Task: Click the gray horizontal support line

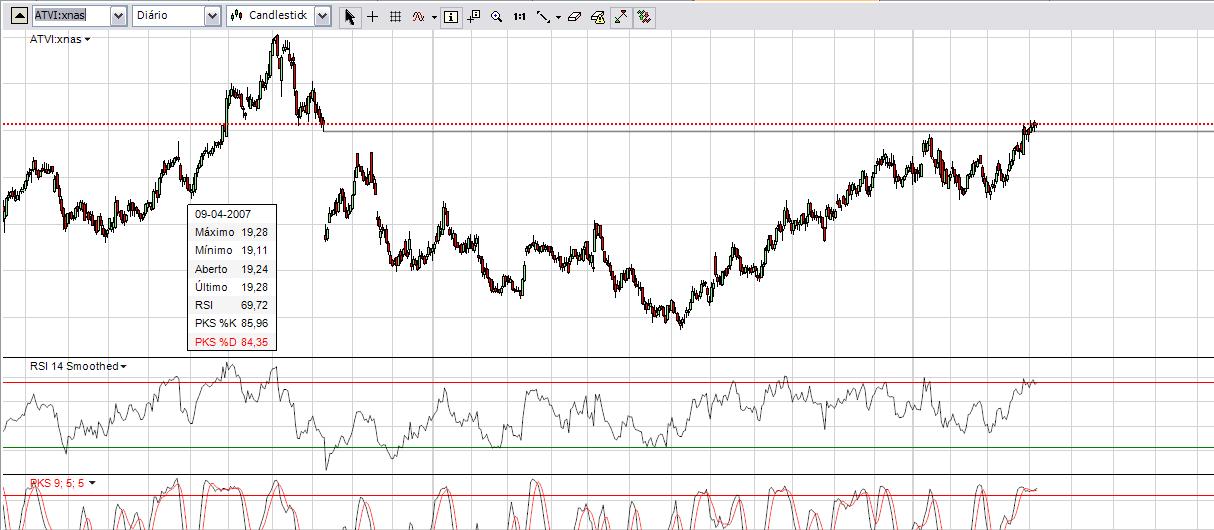Action: tap(768, 131)
